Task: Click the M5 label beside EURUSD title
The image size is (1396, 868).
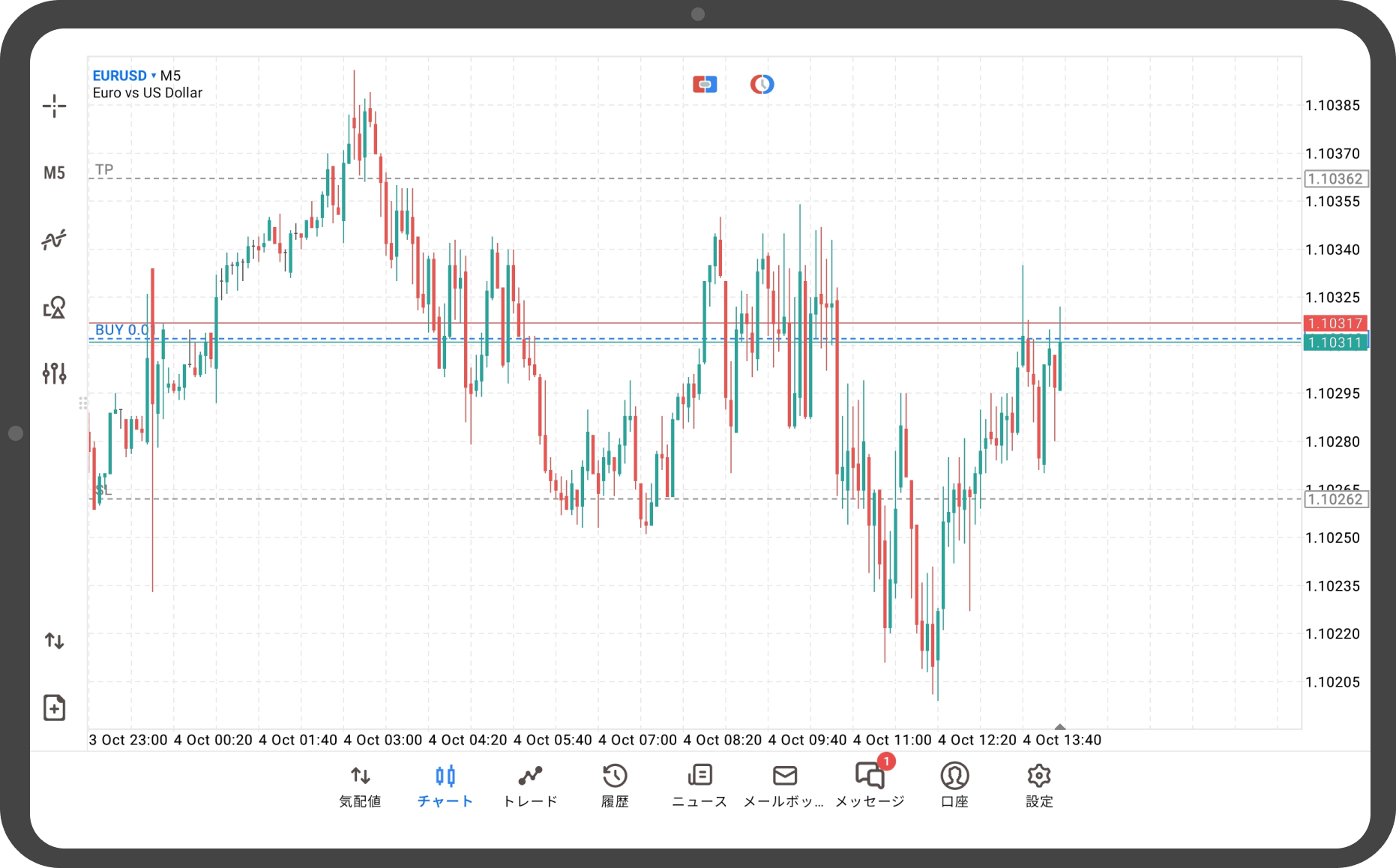Action: coord(171,76)
